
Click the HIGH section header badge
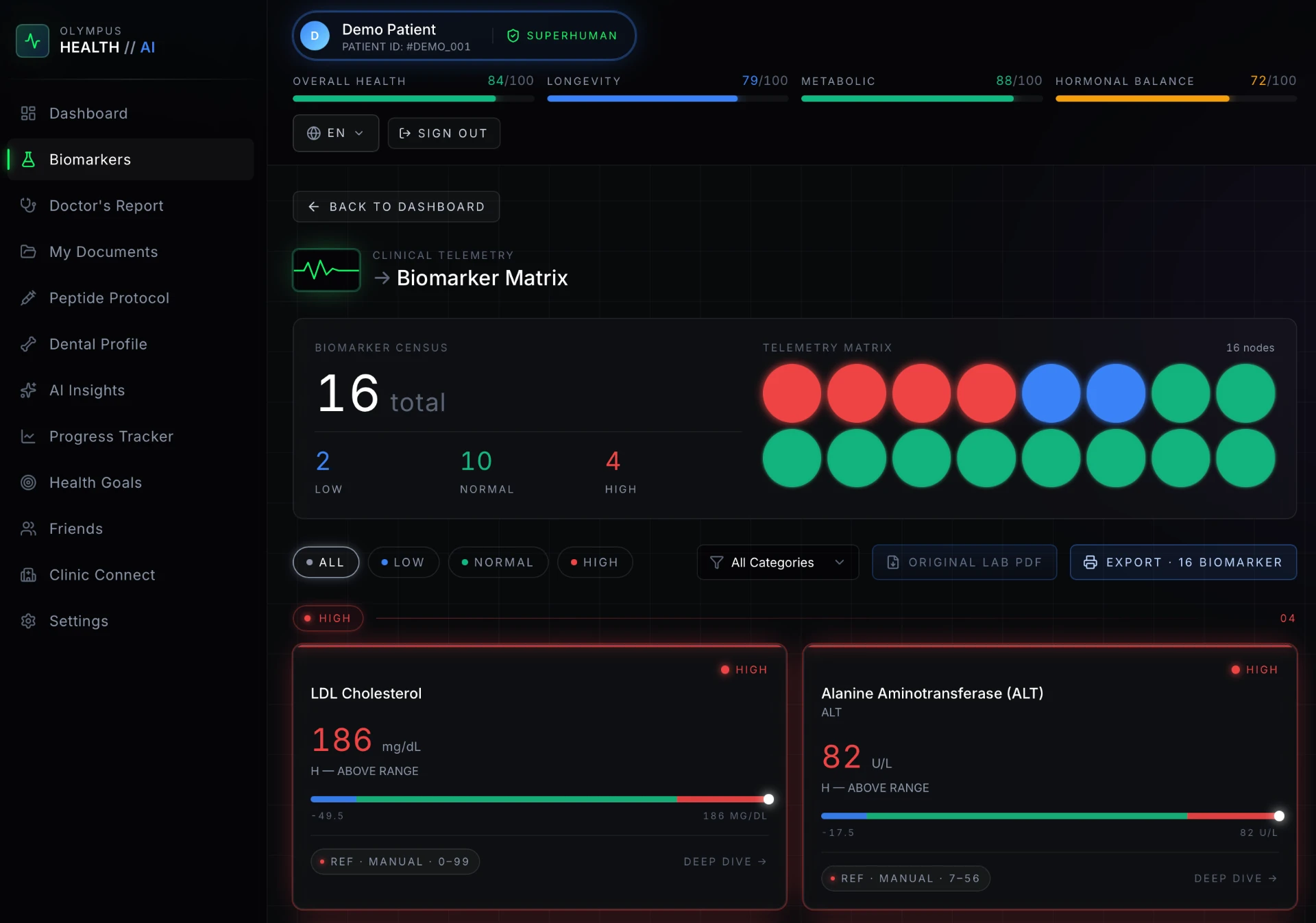tap(328, 618)
